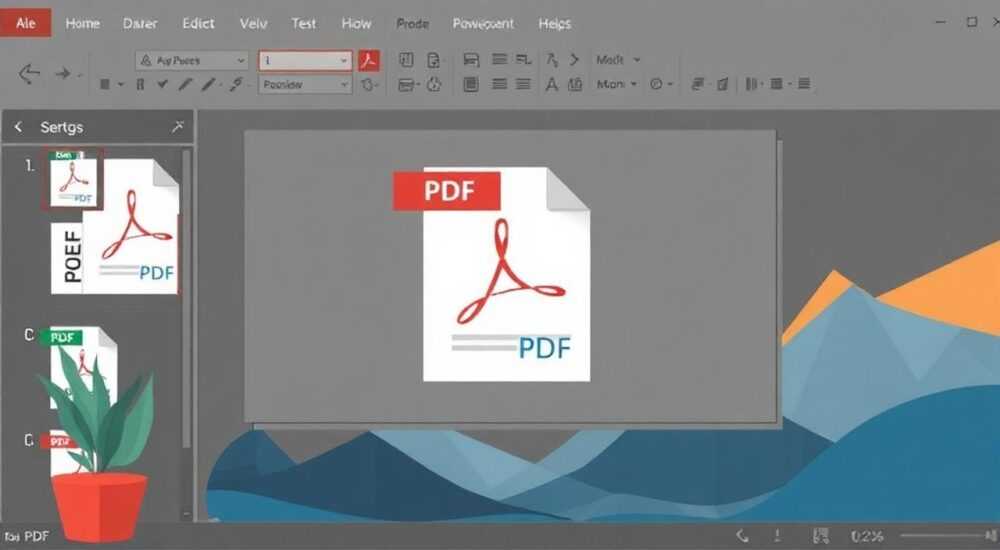
Task: Click the card icon with dropdown arrow
Action: (408, 84)
